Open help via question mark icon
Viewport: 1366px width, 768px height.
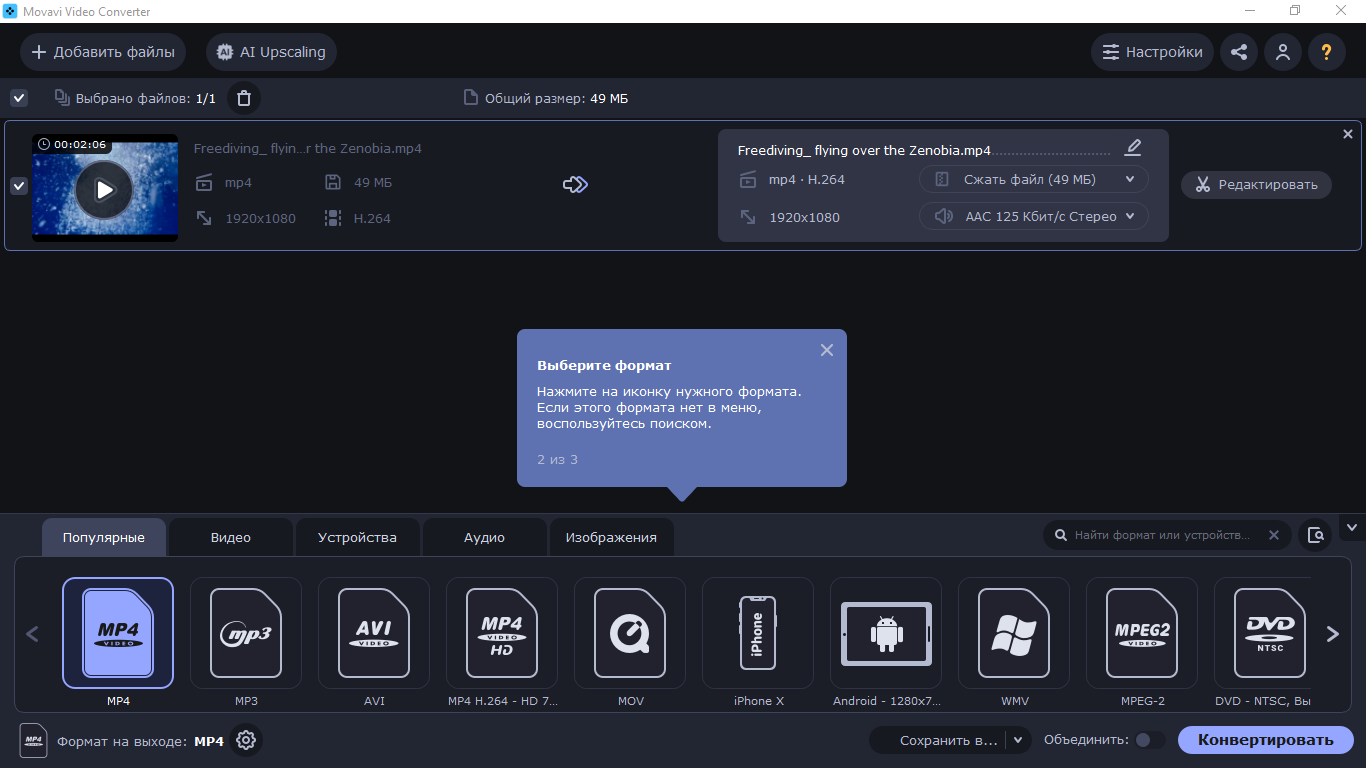1327,52
